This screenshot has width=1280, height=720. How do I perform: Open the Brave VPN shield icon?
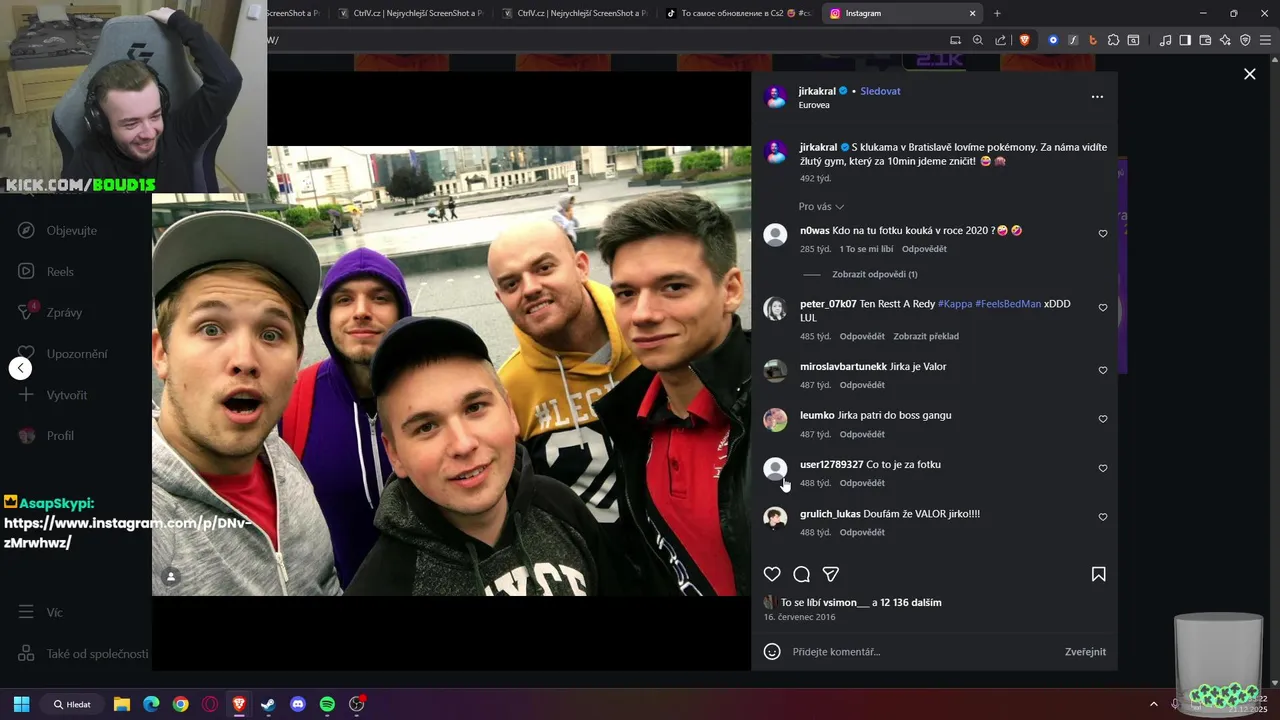click(1245, 40)
